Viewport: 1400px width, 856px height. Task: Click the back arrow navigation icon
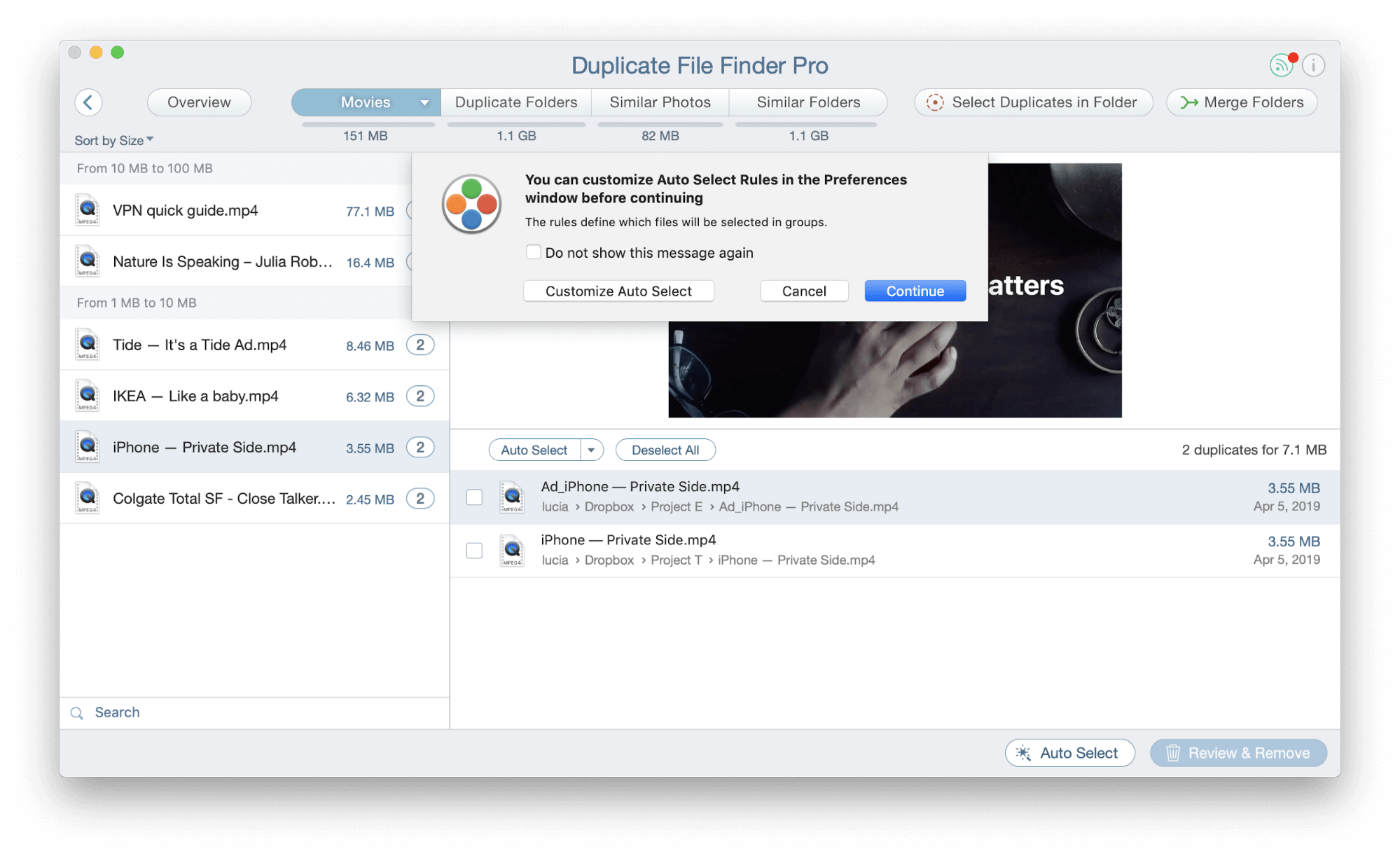[88, 102]
